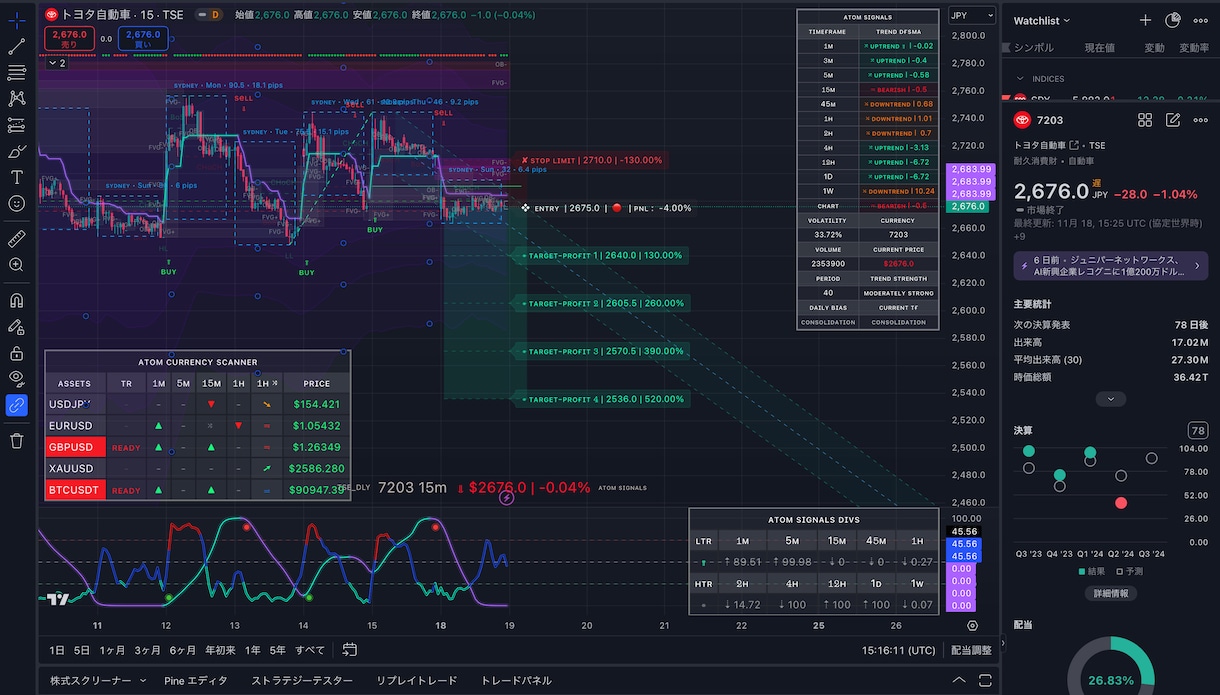Screen dimensions: 1220x695
Task: Select the trend line drawing tool
Action: (16, 46)
